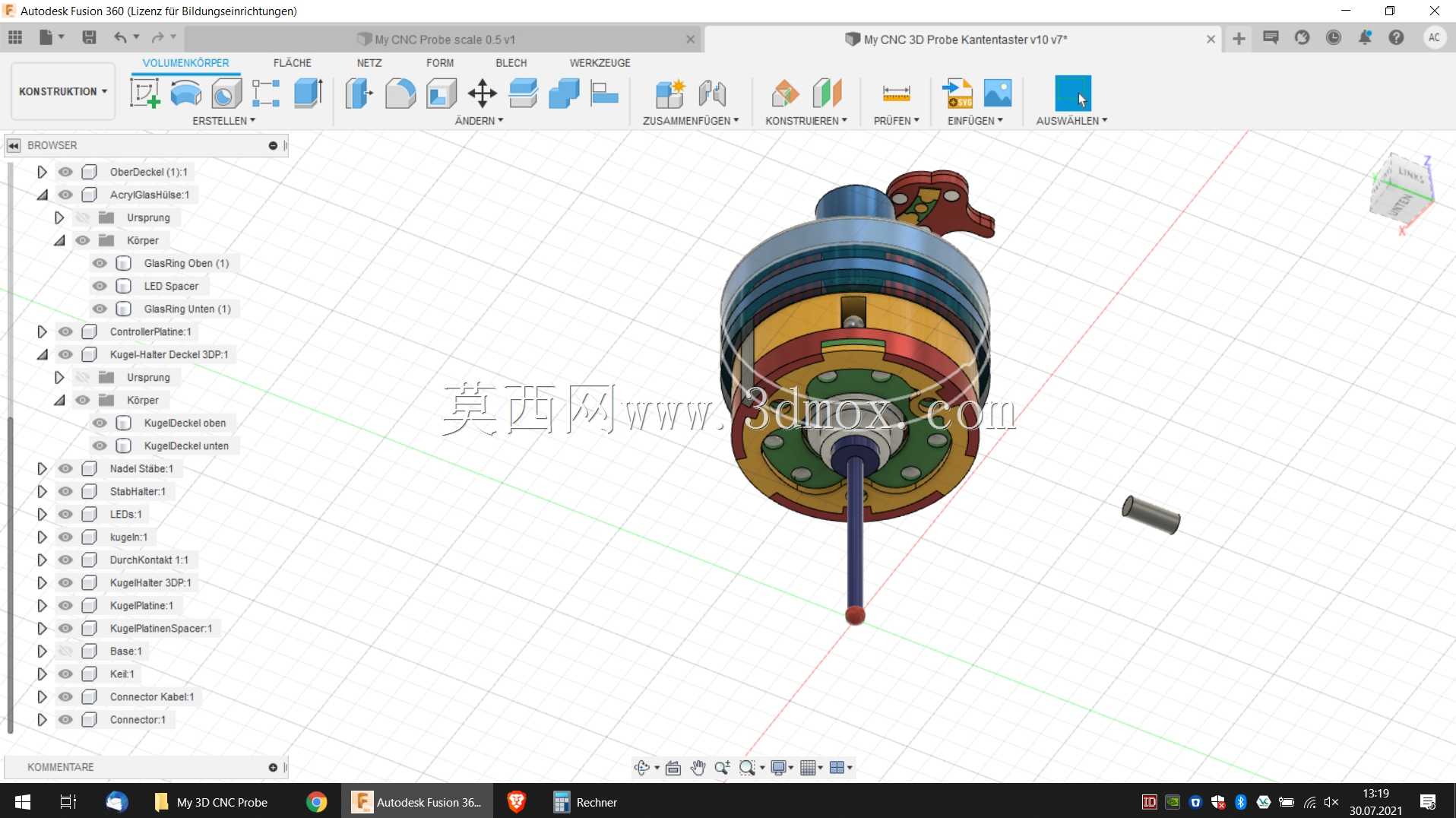Viewport: 1456px width, 818px height.
Task: Select the Shell tool
Action: [x=442, y=94]
